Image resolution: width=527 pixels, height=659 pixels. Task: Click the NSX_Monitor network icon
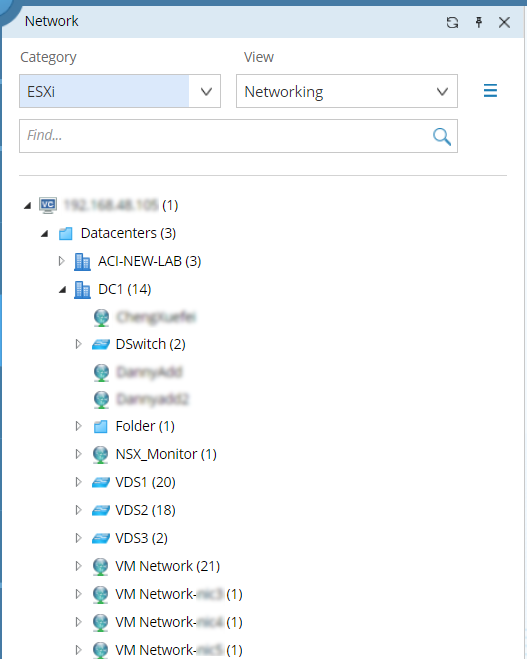click(101, 454)
